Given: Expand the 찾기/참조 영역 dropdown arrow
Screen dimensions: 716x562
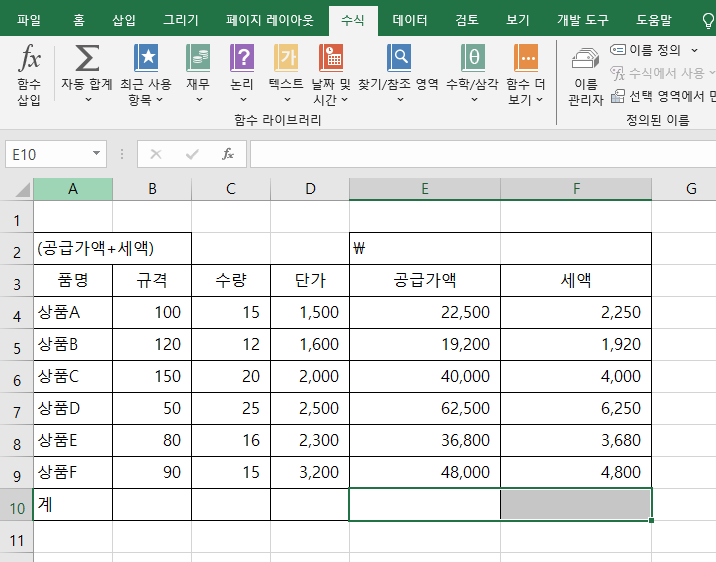Looking at the screenshot, I should coord(400,100).
